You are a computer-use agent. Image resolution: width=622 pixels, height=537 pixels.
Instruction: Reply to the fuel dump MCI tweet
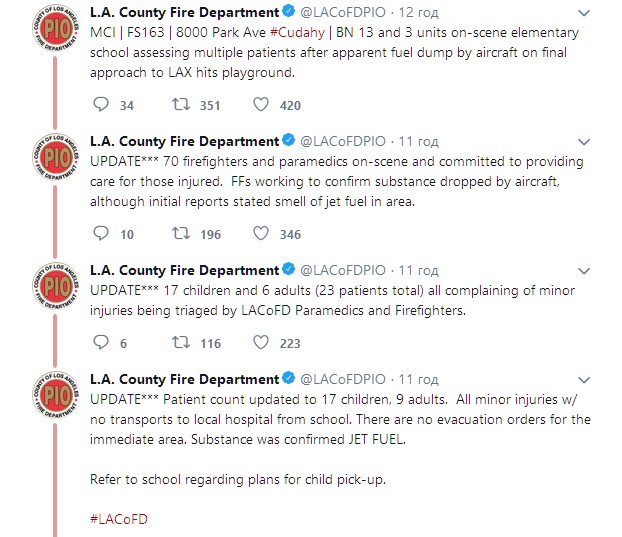[x=100, y=105]
